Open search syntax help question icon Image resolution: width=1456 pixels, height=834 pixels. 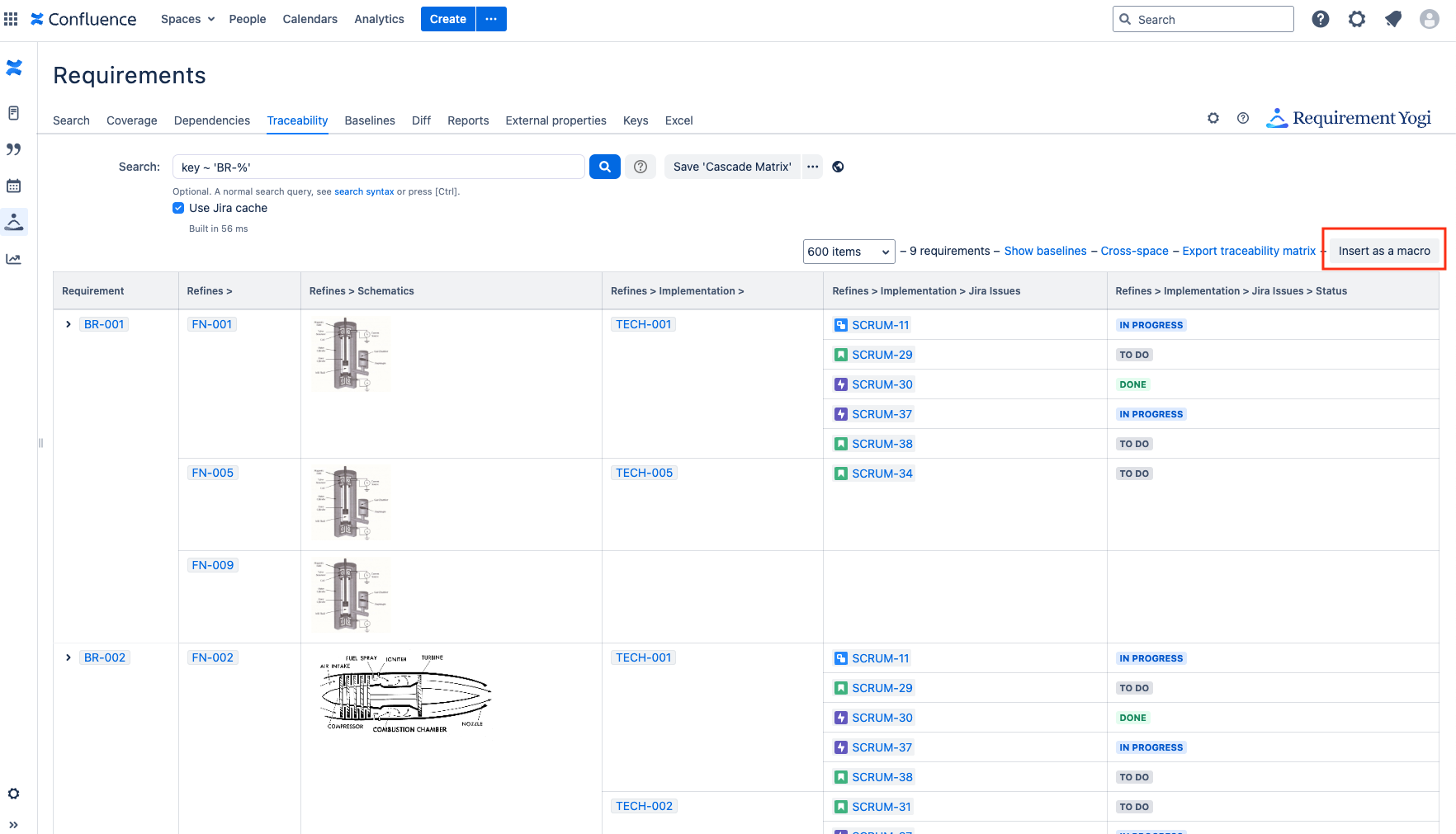coord(640,167)
